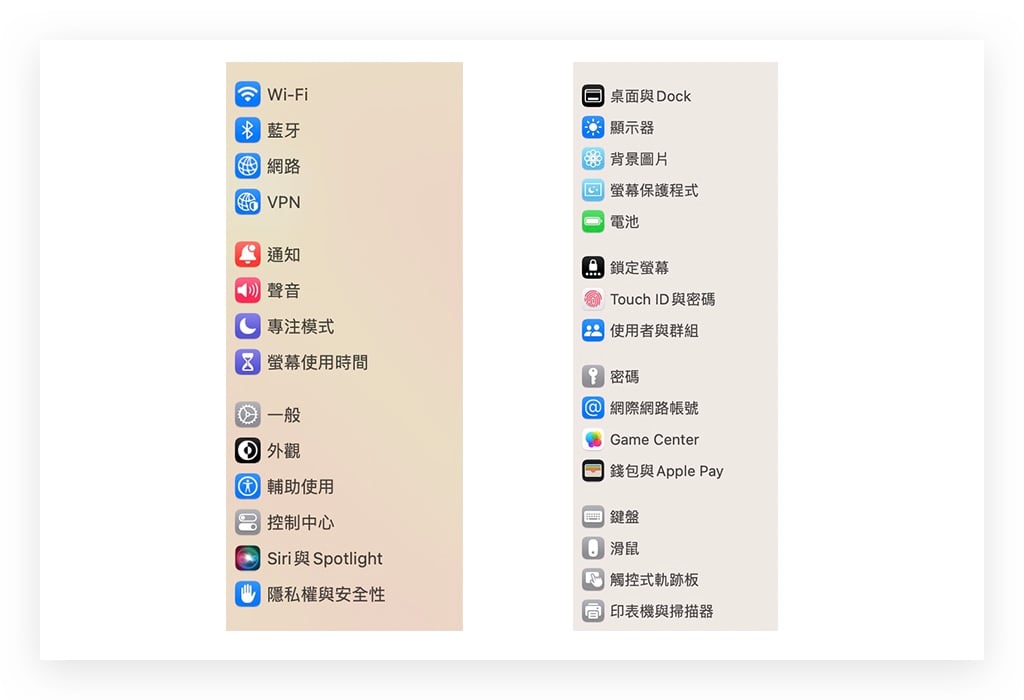Open the Siri 與 Spotlight text label

tap(325, 558)
